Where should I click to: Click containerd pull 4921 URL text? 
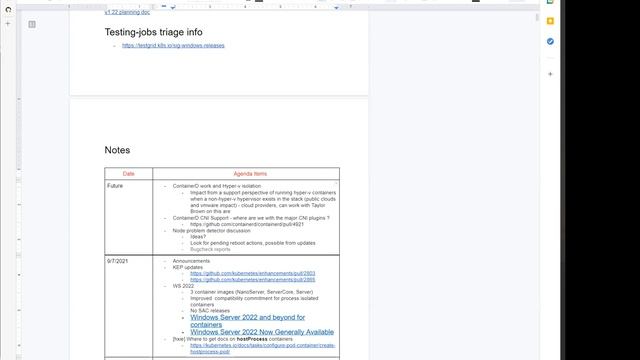(x=247, y=224)
